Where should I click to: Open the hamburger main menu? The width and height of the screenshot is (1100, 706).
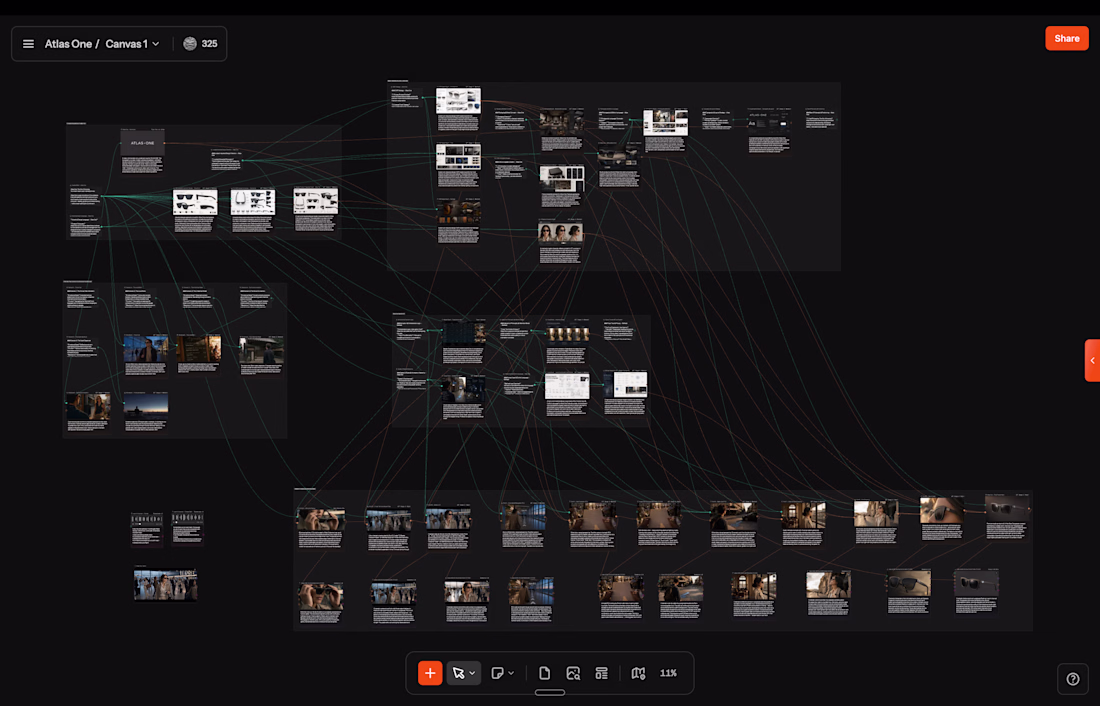pyautogui.click(x=28, y=44)
